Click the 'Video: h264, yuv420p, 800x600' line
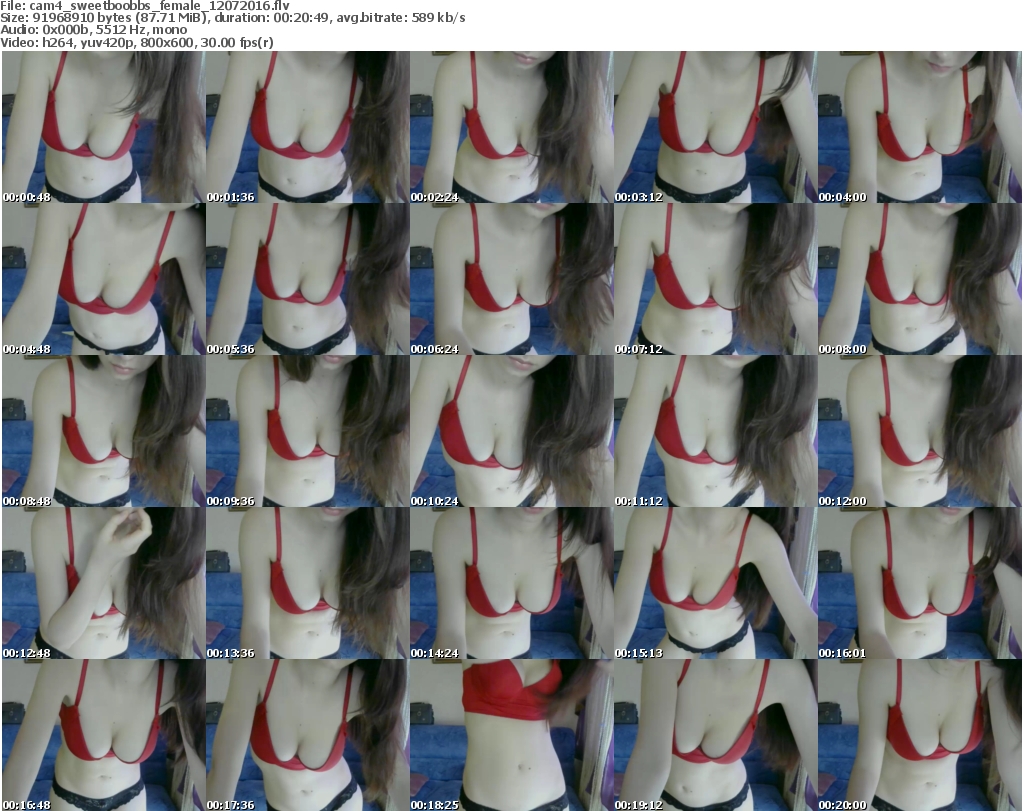1024x811 pixels. 136,42
